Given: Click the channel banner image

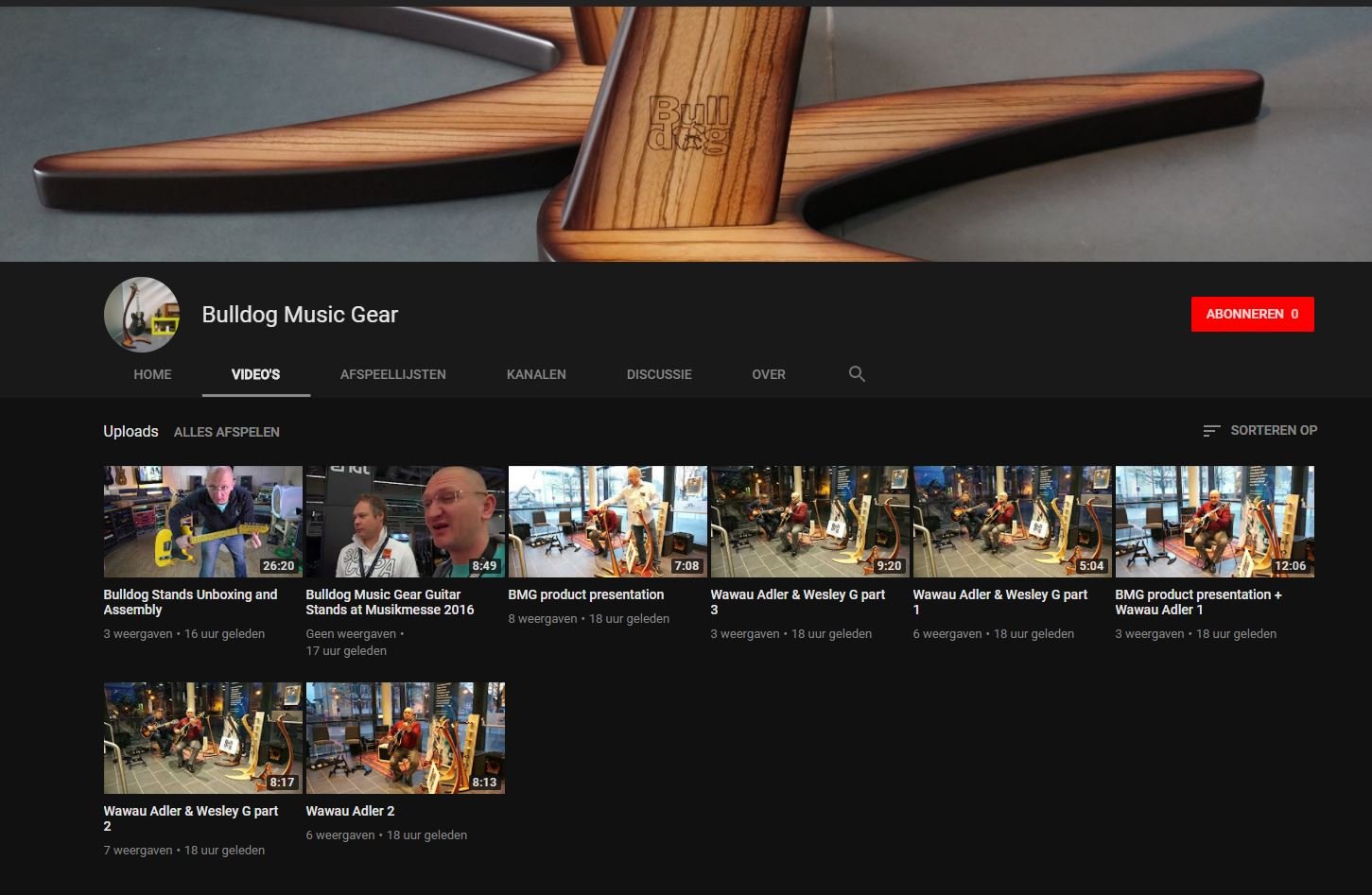Looking at the screenshot, I should coord(686,134).
